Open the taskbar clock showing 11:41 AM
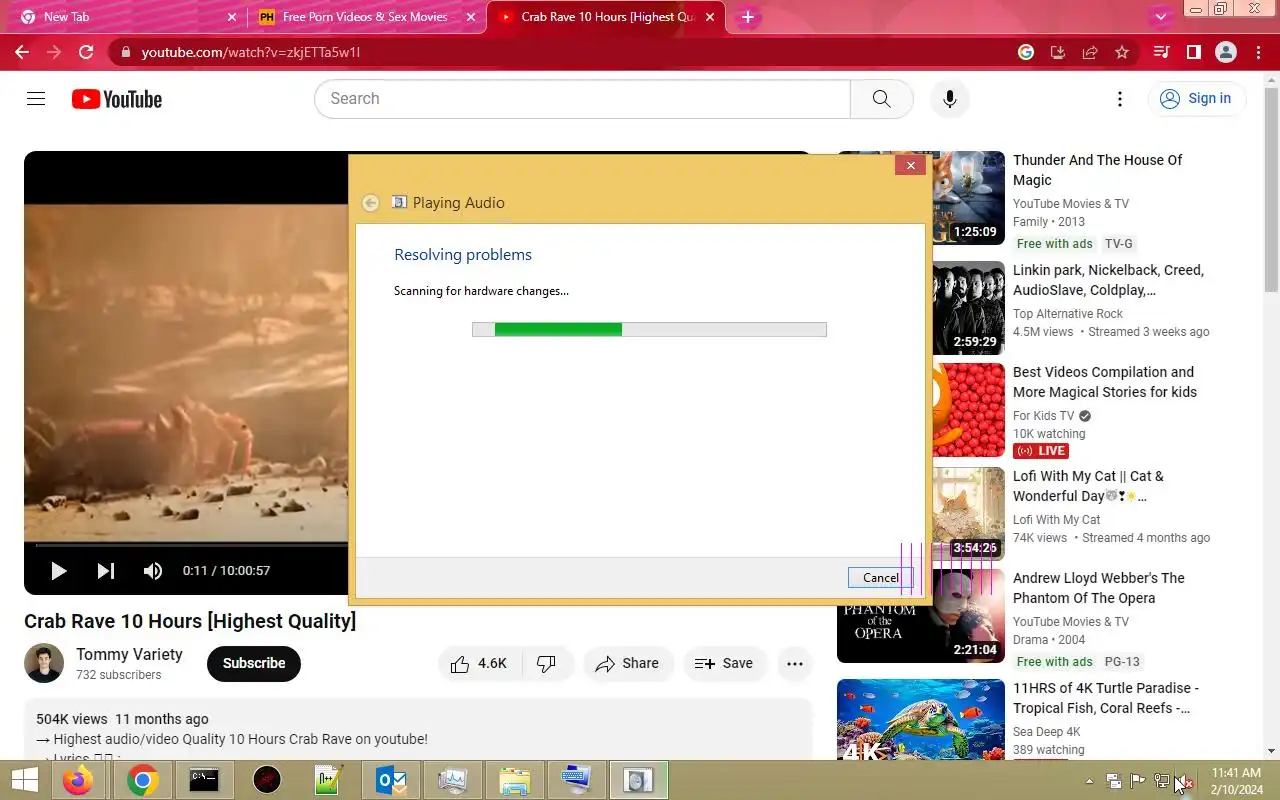This screenshot has width=1280, height=800. [x=1236, y=780]
